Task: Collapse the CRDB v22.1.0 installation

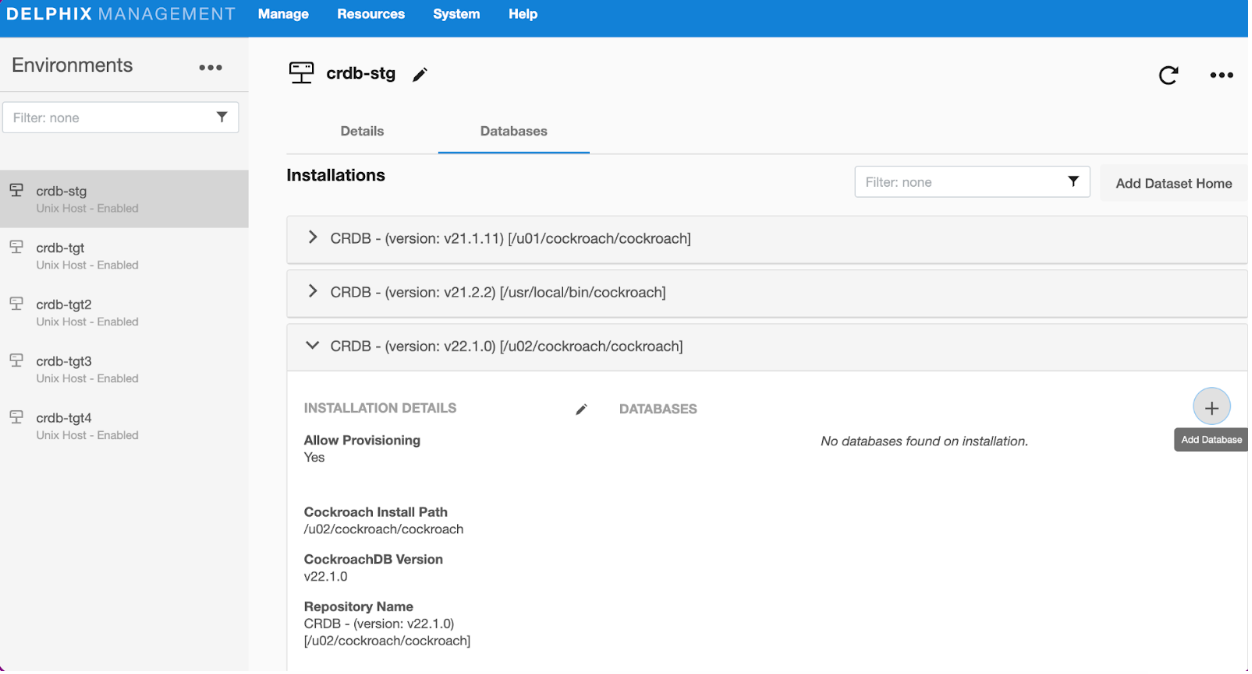Action: (x=312, y=346)
